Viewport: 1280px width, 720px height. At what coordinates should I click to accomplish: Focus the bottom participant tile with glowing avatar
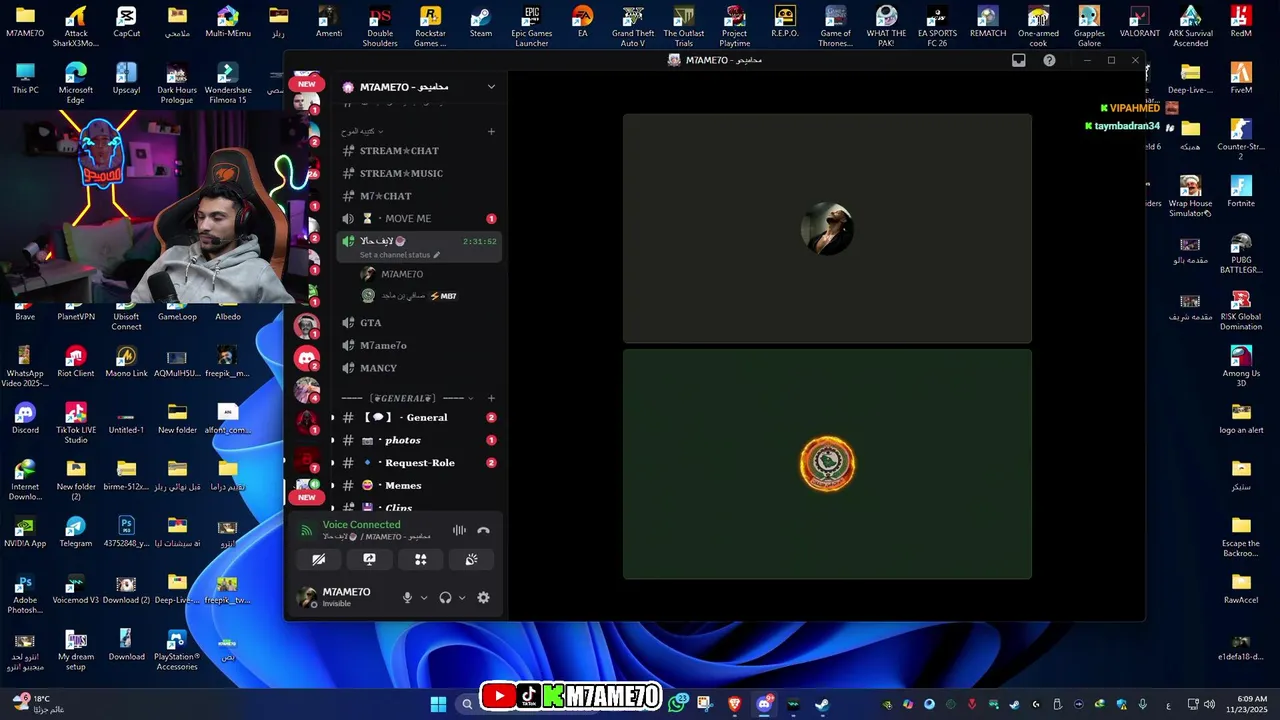pos(827,464)
